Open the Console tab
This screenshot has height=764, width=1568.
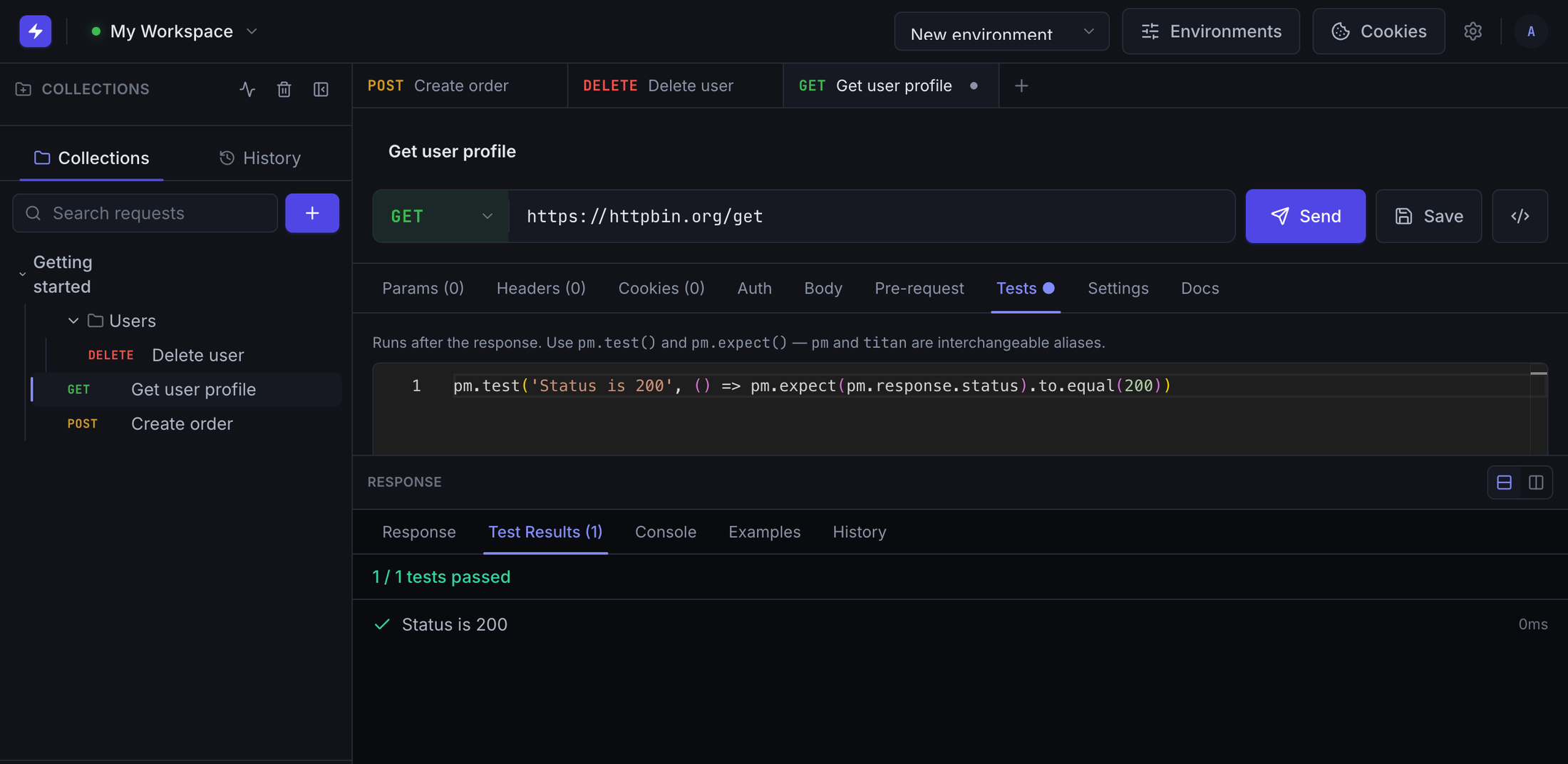pos(665,532)
